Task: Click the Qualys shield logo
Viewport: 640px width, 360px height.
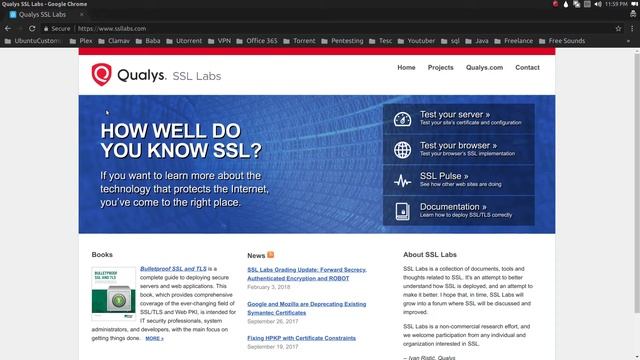Action: pyautogui.click(x=101, y=74)
